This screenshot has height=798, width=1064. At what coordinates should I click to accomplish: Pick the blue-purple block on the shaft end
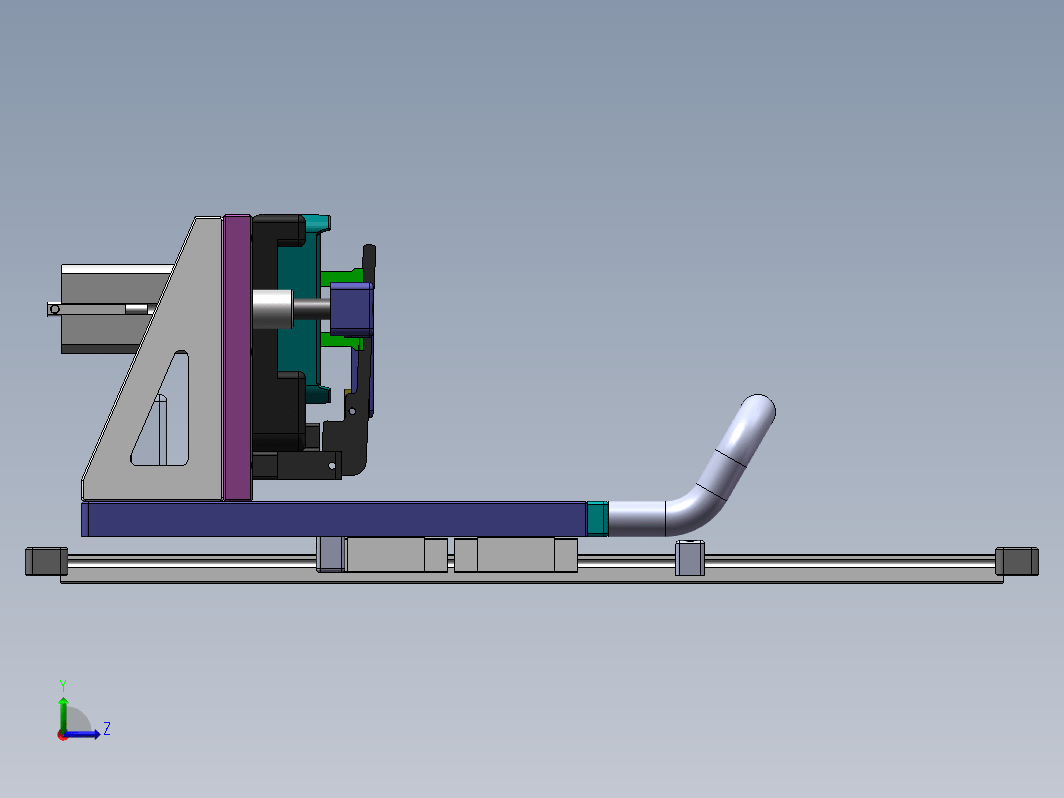pos(352,309)
